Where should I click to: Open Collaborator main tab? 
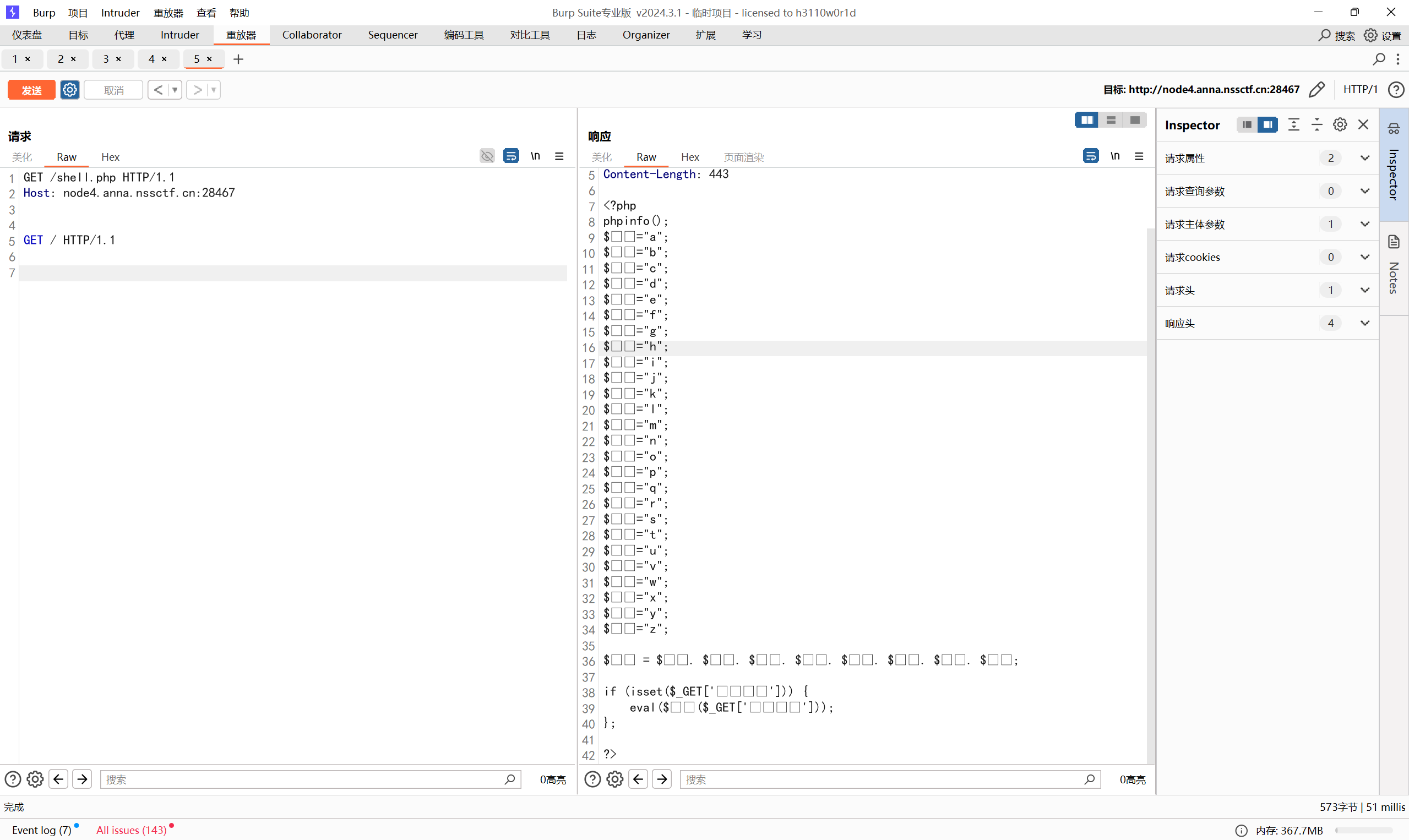point(312,35)
